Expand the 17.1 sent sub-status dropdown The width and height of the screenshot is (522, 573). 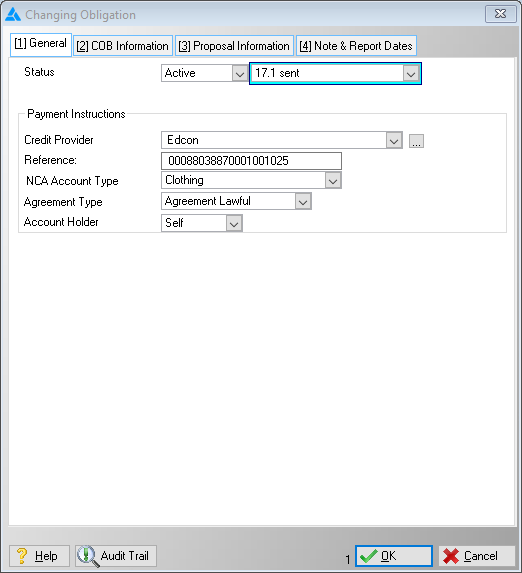click(x=411, y=74)
